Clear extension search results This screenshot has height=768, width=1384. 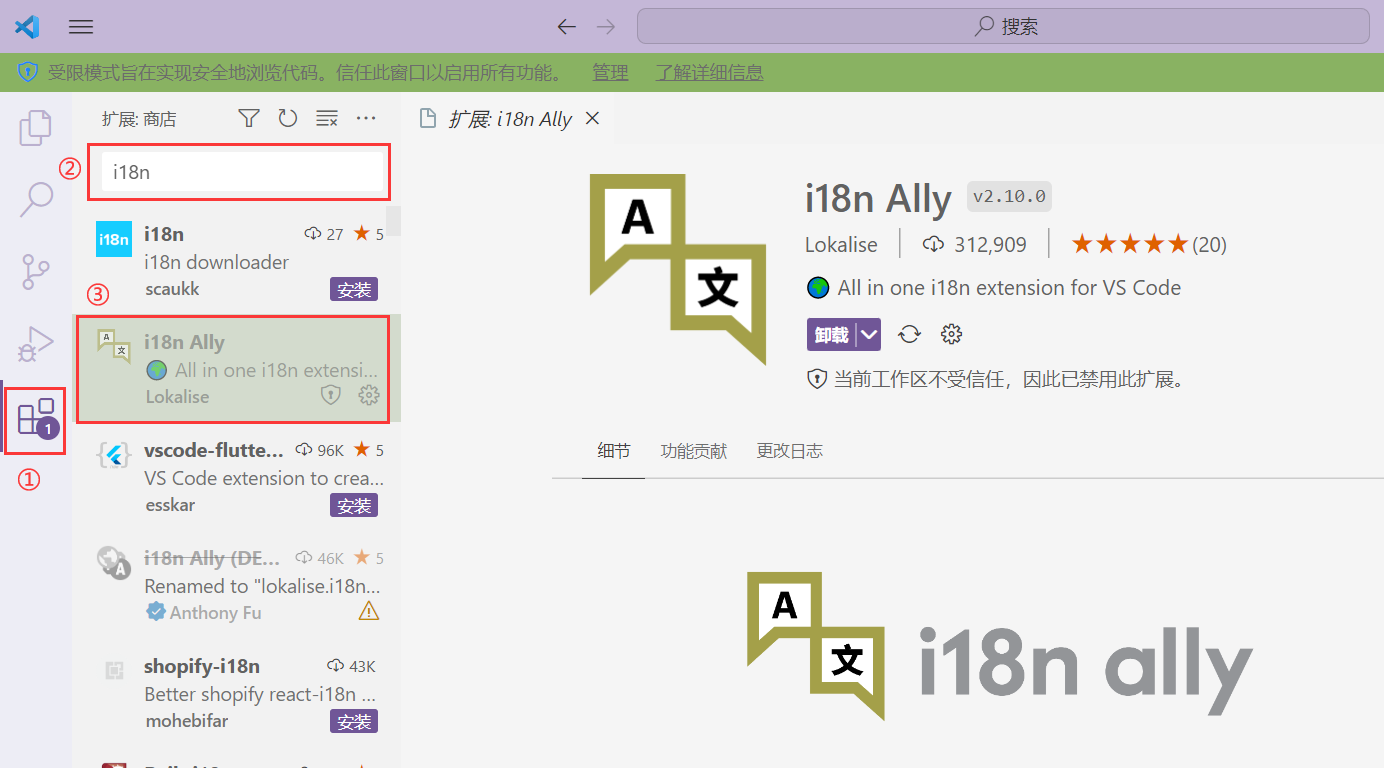coord(327,119)
